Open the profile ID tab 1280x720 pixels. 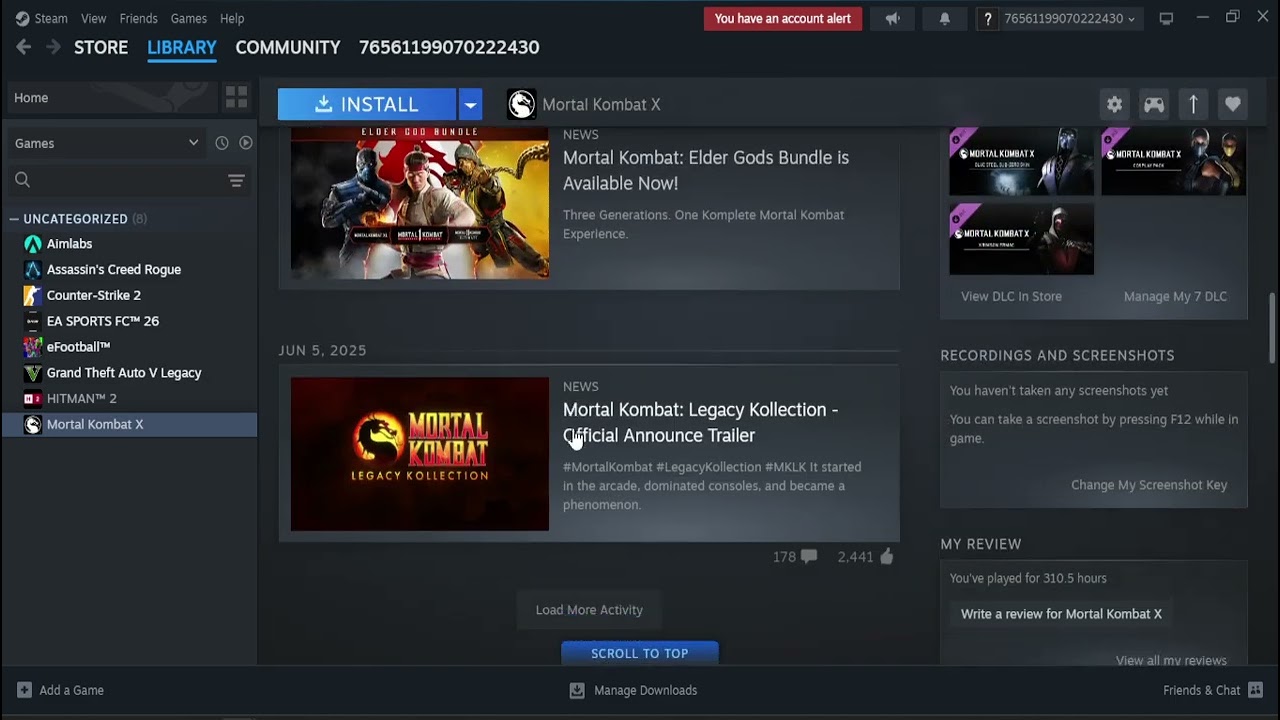(x=449, y=47)
